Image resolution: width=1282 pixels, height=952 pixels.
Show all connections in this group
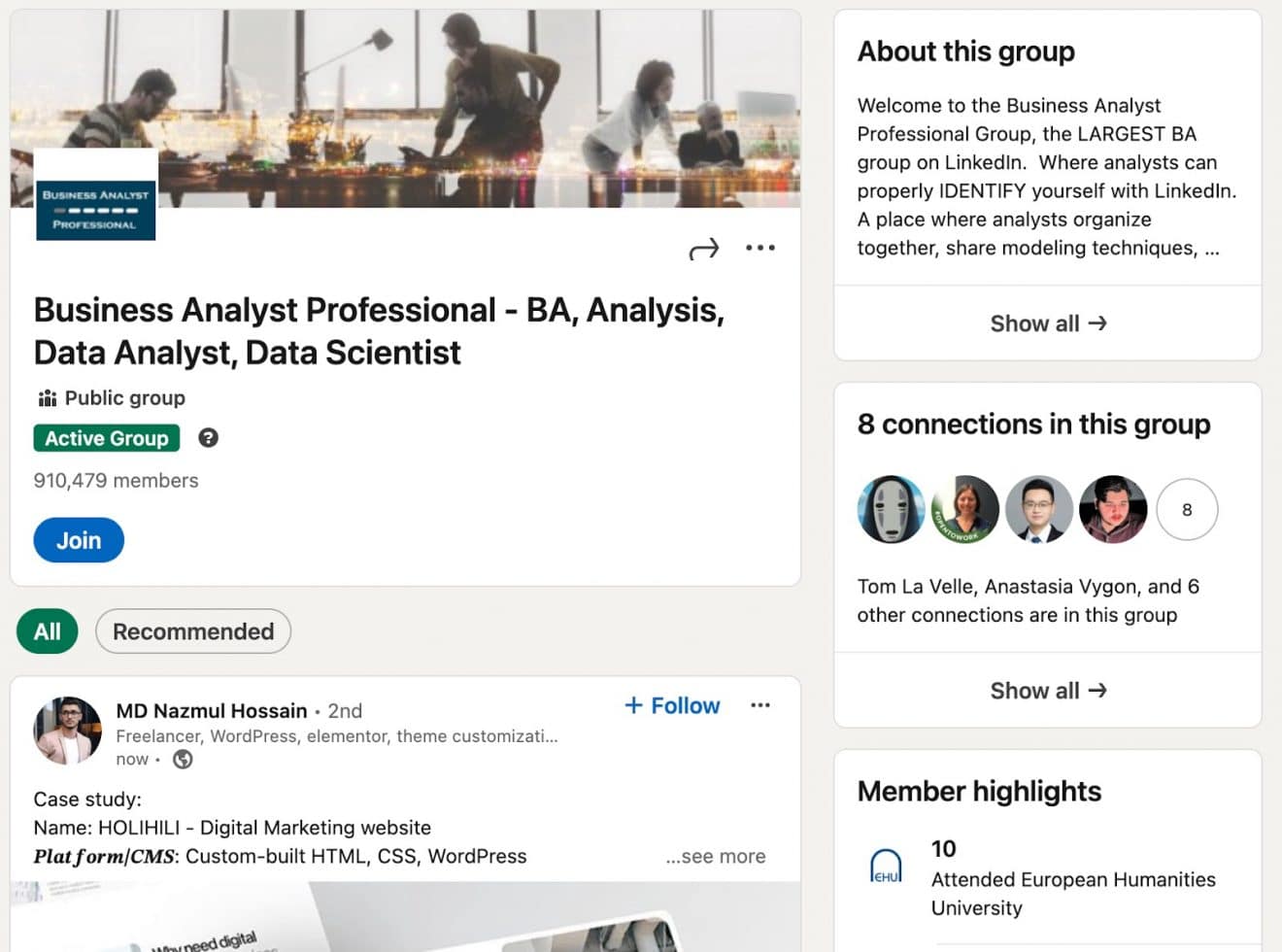pyautogui.click(x=1048, y=691)
